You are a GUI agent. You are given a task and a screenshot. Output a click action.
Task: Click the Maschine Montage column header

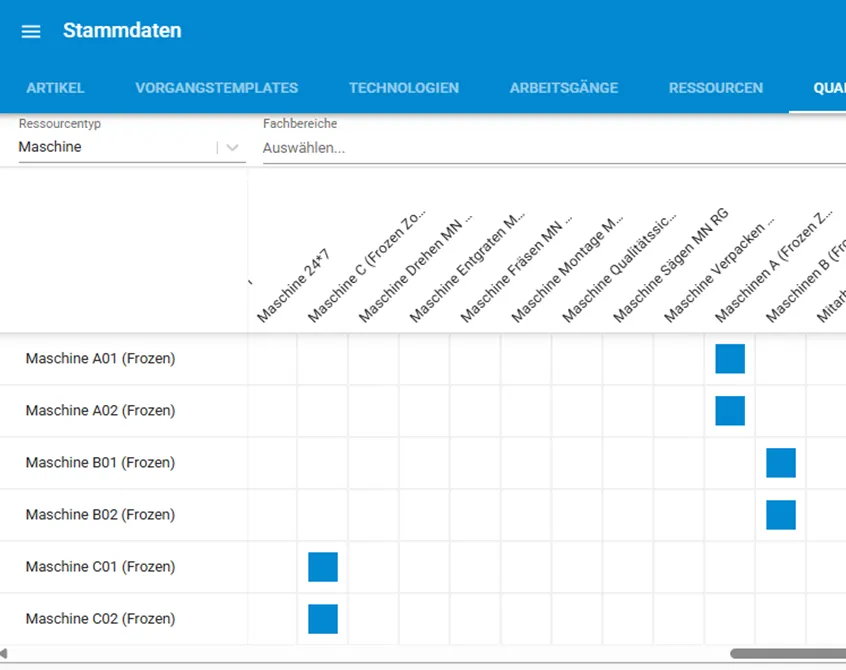tap(567, 268)
